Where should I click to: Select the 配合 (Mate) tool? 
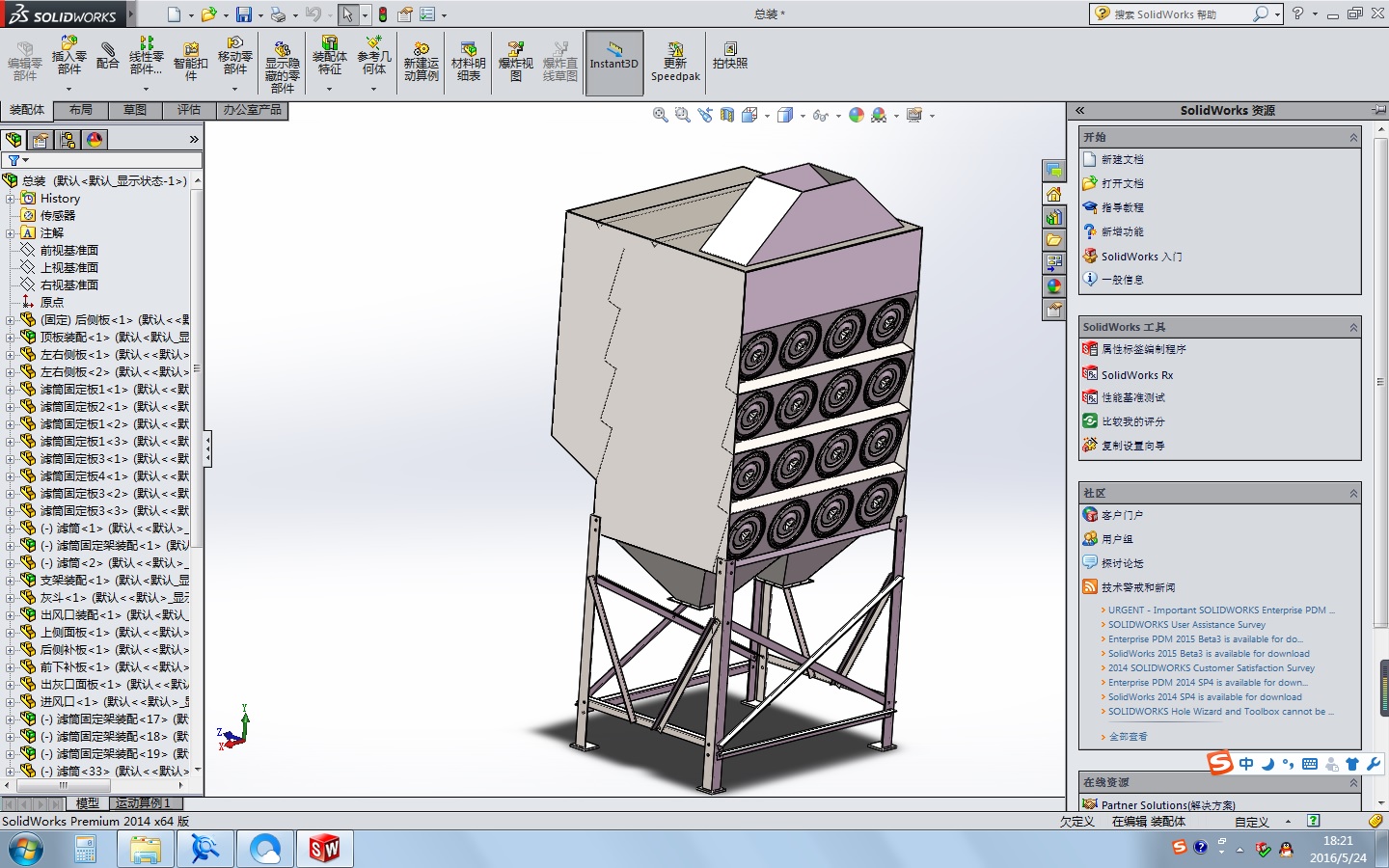(x=108, y=56)
